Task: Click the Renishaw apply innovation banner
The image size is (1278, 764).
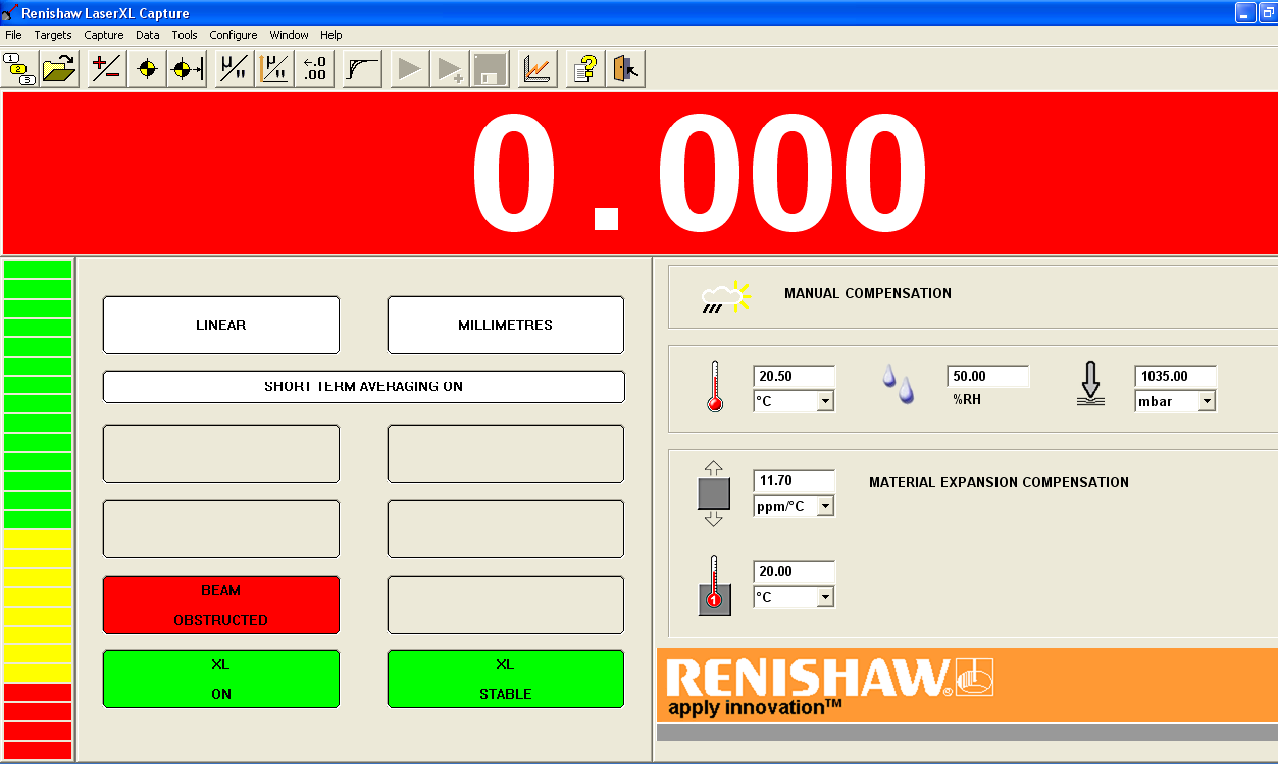Action: pyautogui.click(x=967, y=685)
